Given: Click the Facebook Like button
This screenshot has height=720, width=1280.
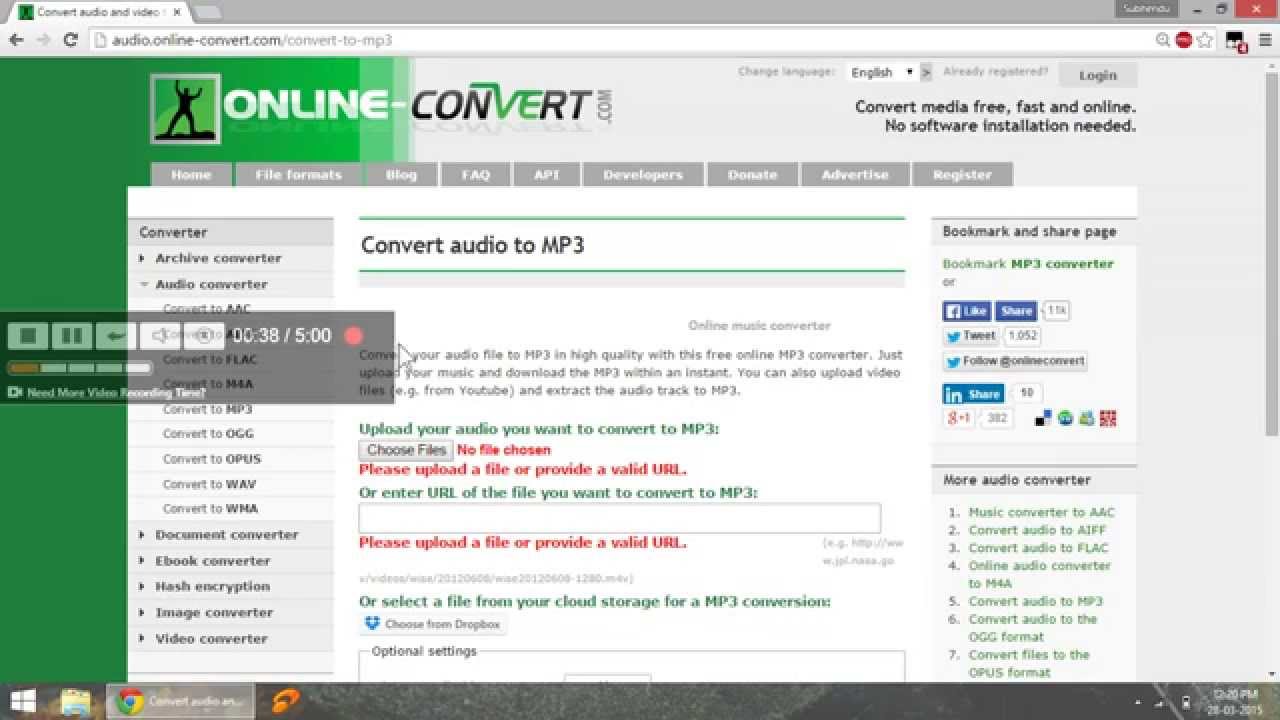Looking at the screenshot, I should (x=966, y=311).
